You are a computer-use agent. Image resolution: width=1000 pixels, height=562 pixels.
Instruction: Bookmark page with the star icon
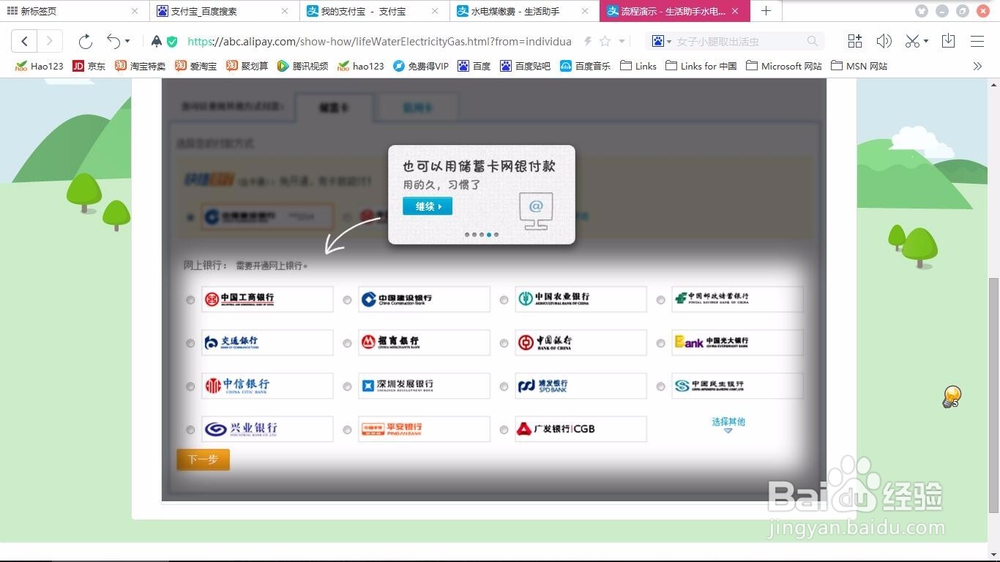click(605, 41)
